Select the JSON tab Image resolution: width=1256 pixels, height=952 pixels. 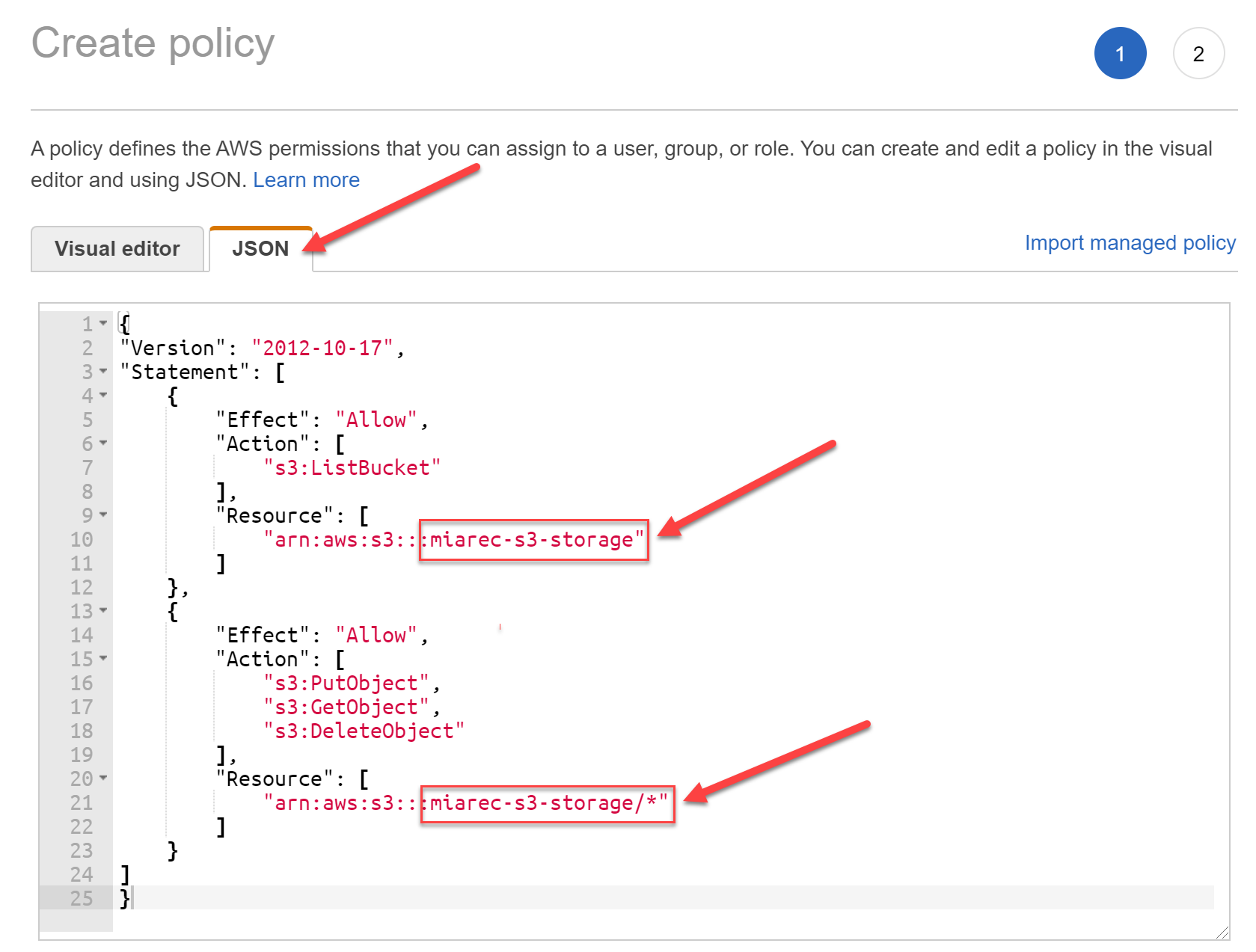tap(260, 249)
